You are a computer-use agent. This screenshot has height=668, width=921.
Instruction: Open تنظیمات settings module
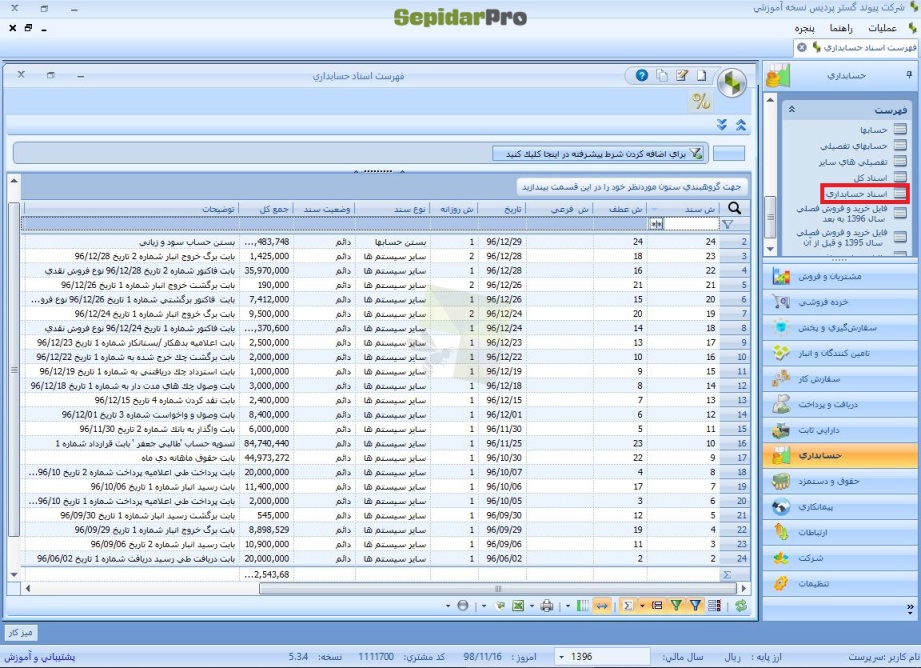coord(841,583)
